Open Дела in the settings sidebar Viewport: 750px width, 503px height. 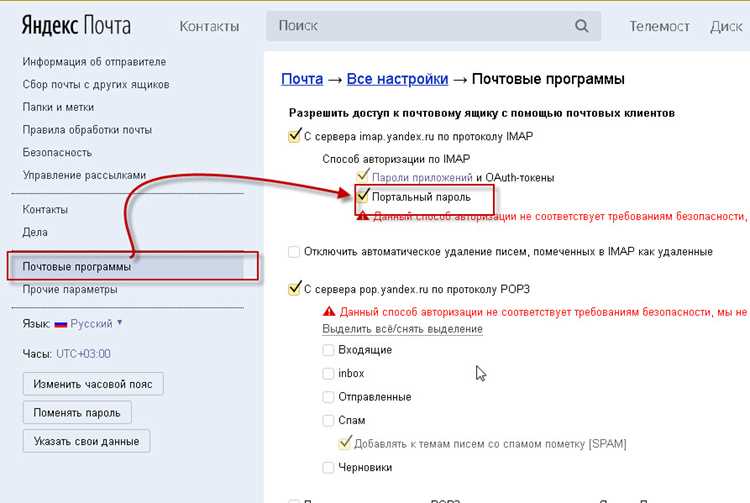tap(35, 232)
